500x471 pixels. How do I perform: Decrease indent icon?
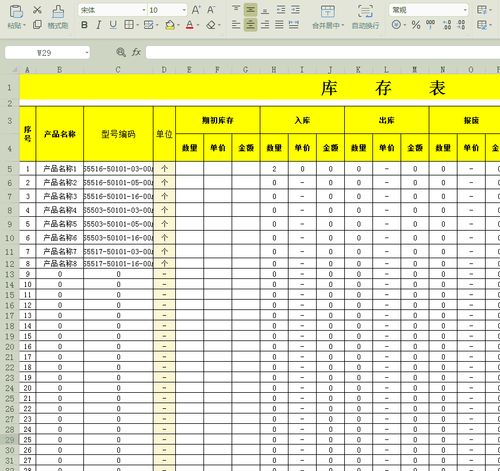(281, 10)
